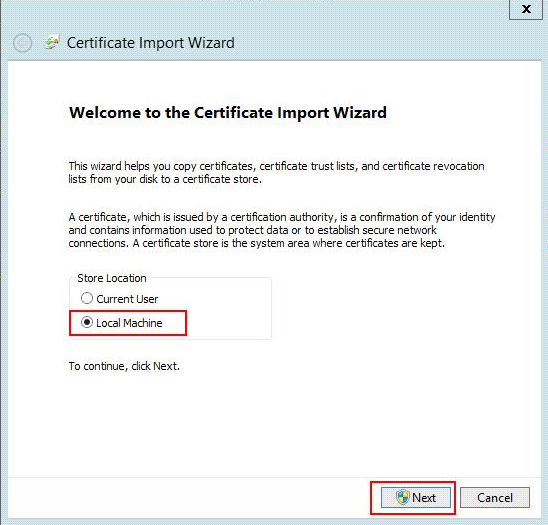The width and height of the screenshot is (548, 525).
Task: Select the Current User radio button
Action: 87,299
